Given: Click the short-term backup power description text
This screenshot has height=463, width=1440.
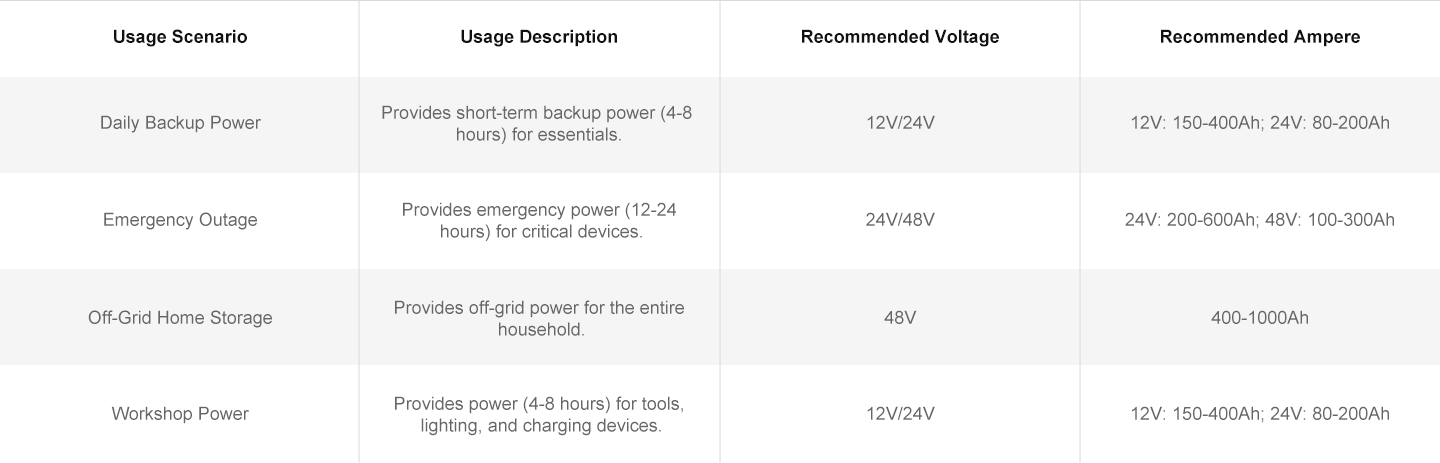Looking at the screenshot, I should pyautogui.click(x=539, y=123).
